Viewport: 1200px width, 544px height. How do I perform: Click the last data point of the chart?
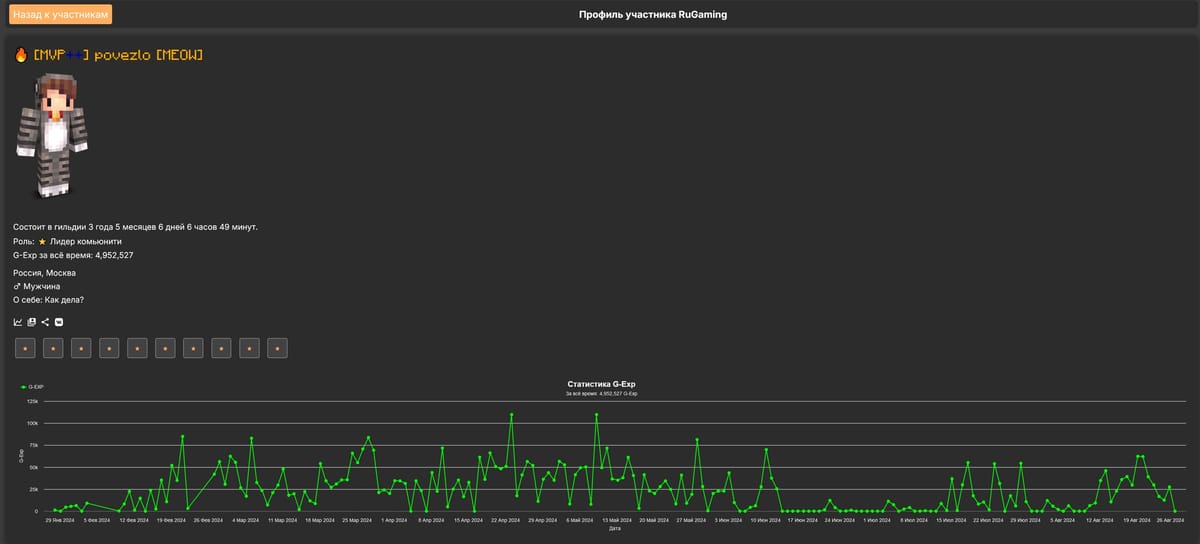[x=1174, y=511]
